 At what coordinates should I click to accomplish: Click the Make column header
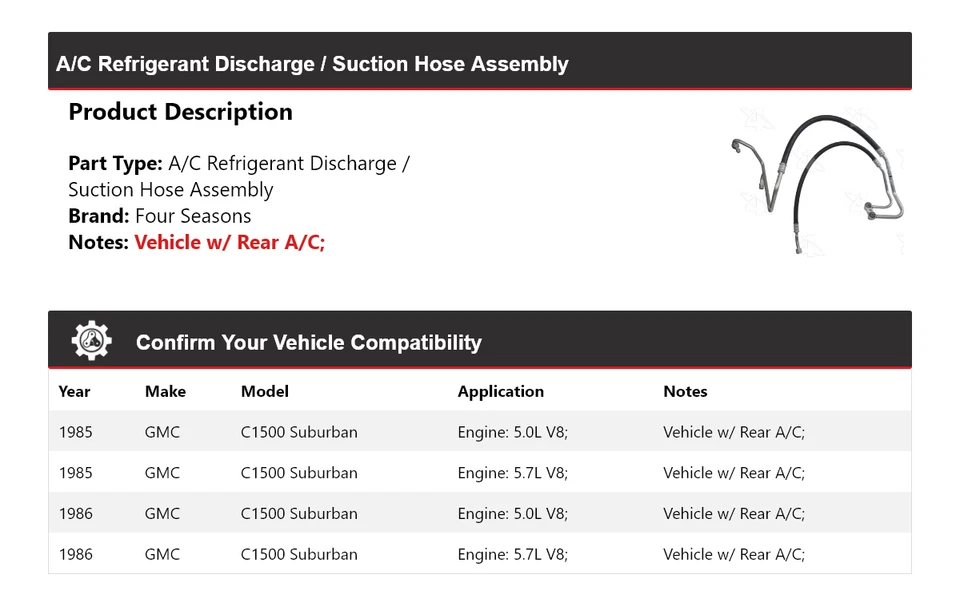165,392
